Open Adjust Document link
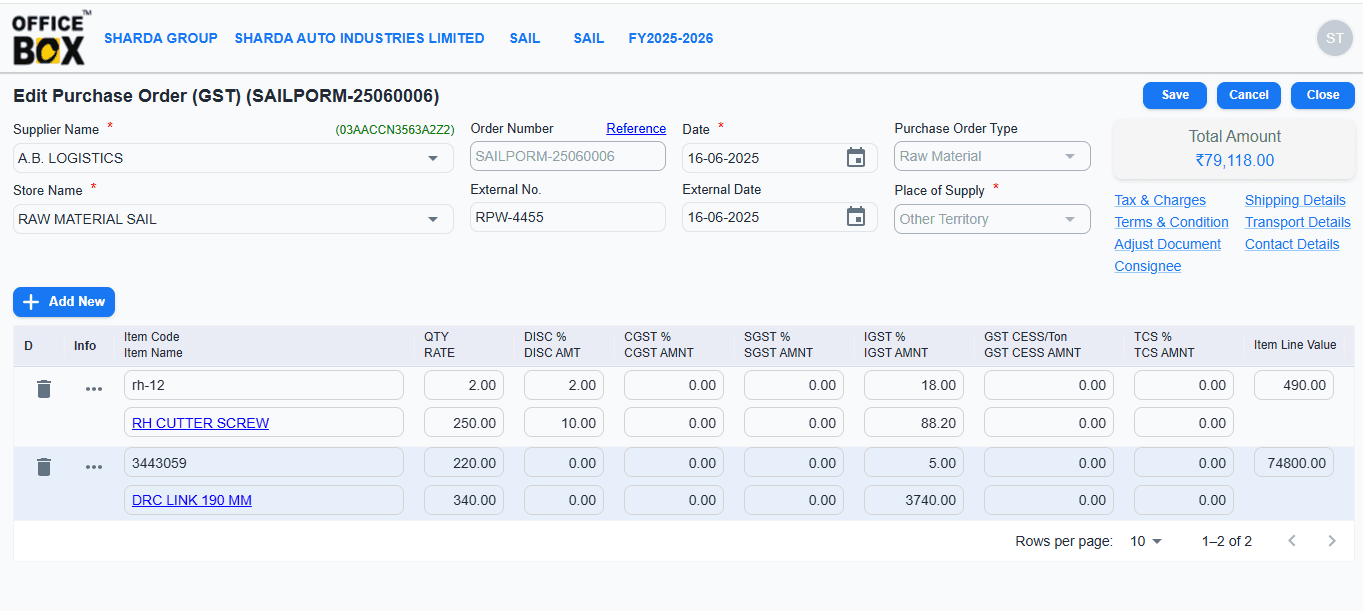The width and height of the screenshot is (1363, 611). tap(1168, 244)
